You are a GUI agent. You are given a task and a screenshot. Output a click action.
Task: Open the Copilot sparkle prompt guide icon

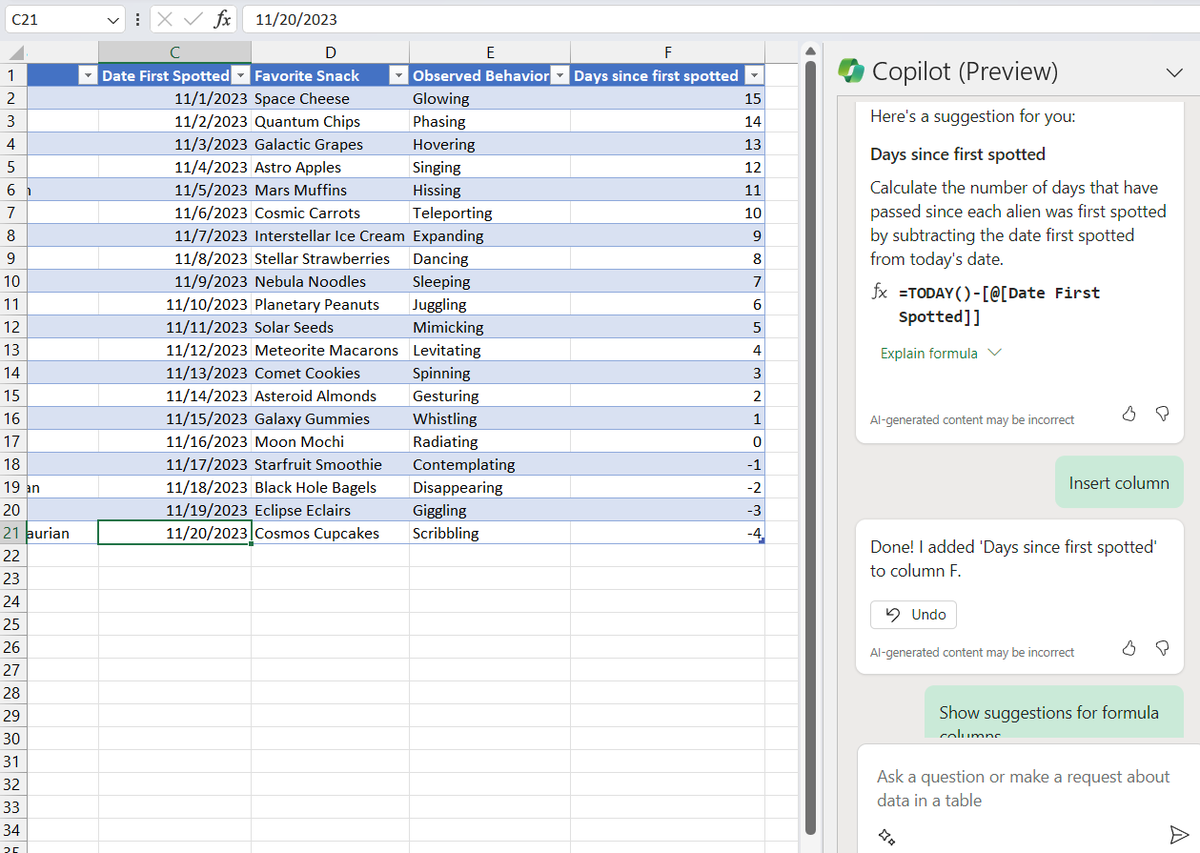click(x=886, y=835)
